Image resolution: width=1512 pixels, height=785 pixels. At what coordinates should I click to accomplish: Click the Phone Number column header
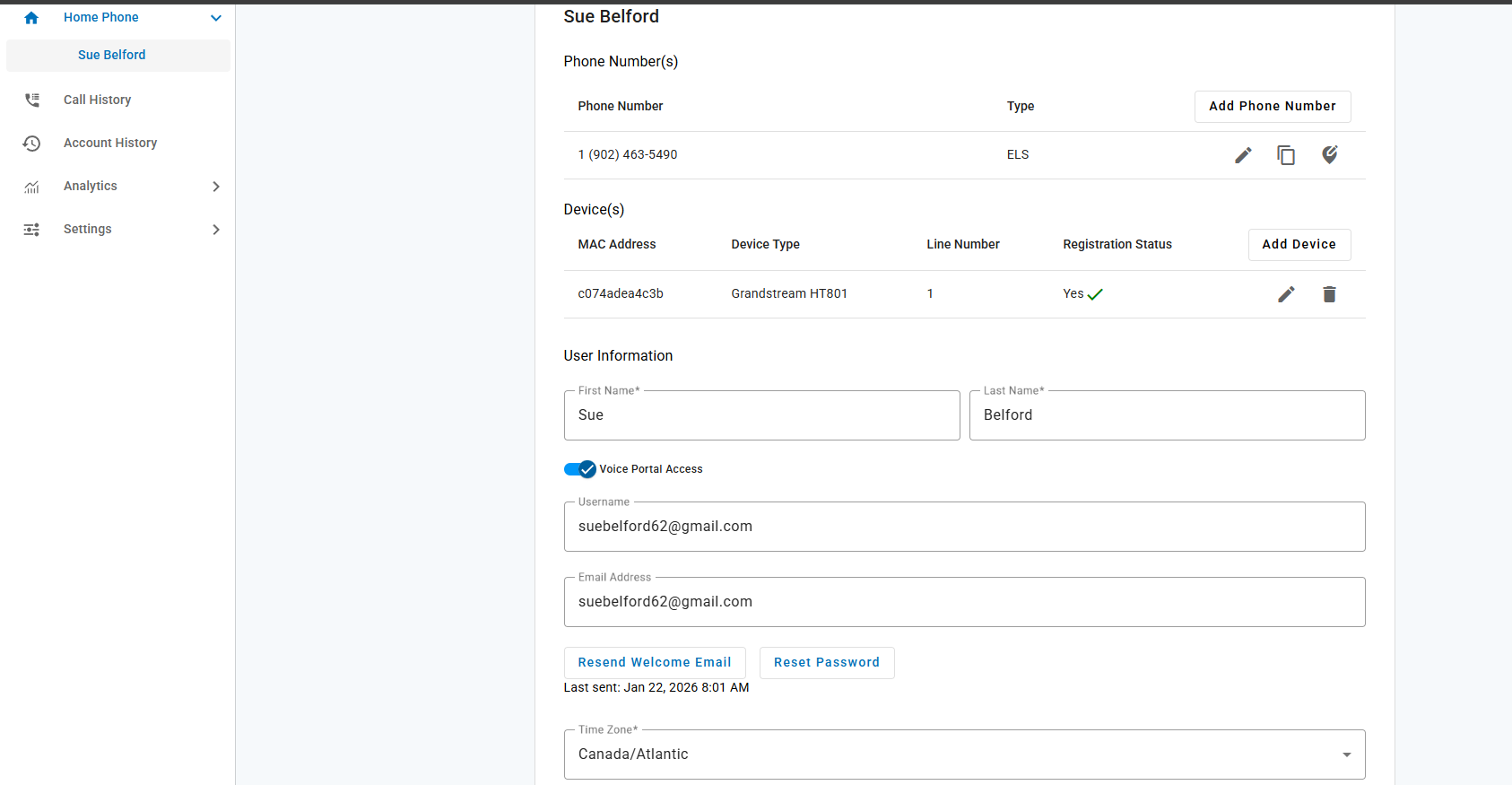click(621, 106)
